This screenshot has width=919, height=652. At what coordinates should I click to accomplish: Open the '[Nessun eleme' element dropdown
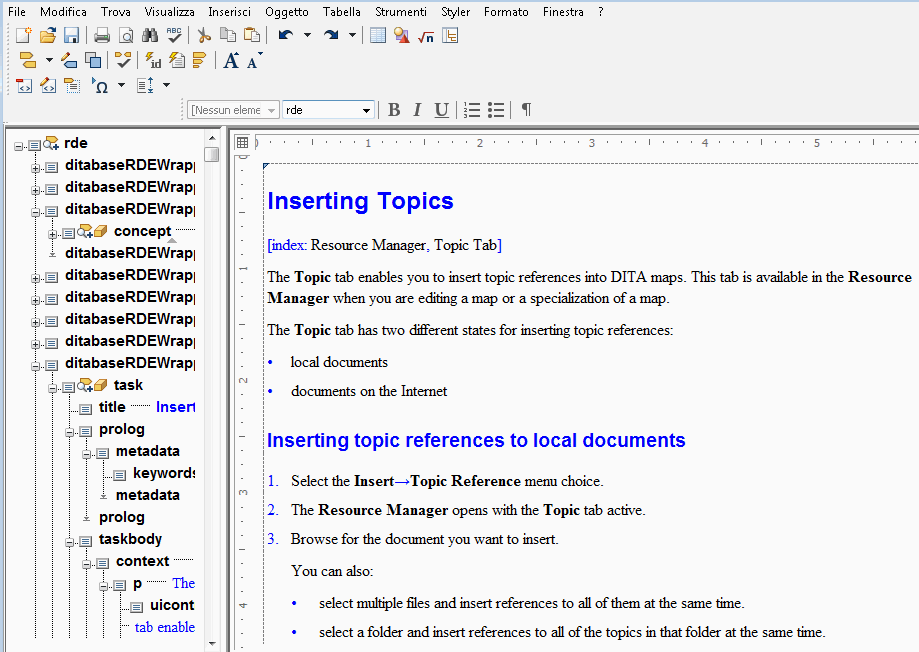233,110
